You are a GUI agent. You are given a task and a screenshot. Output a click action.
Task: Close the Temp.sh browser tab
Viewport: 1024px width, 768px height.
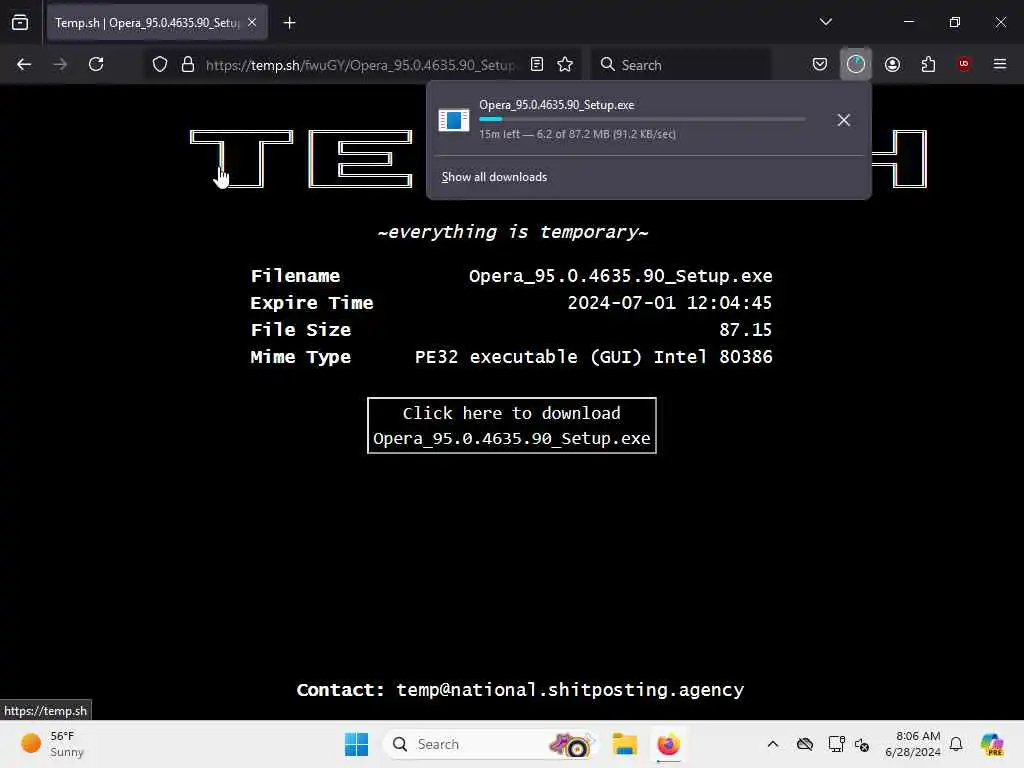252,23
